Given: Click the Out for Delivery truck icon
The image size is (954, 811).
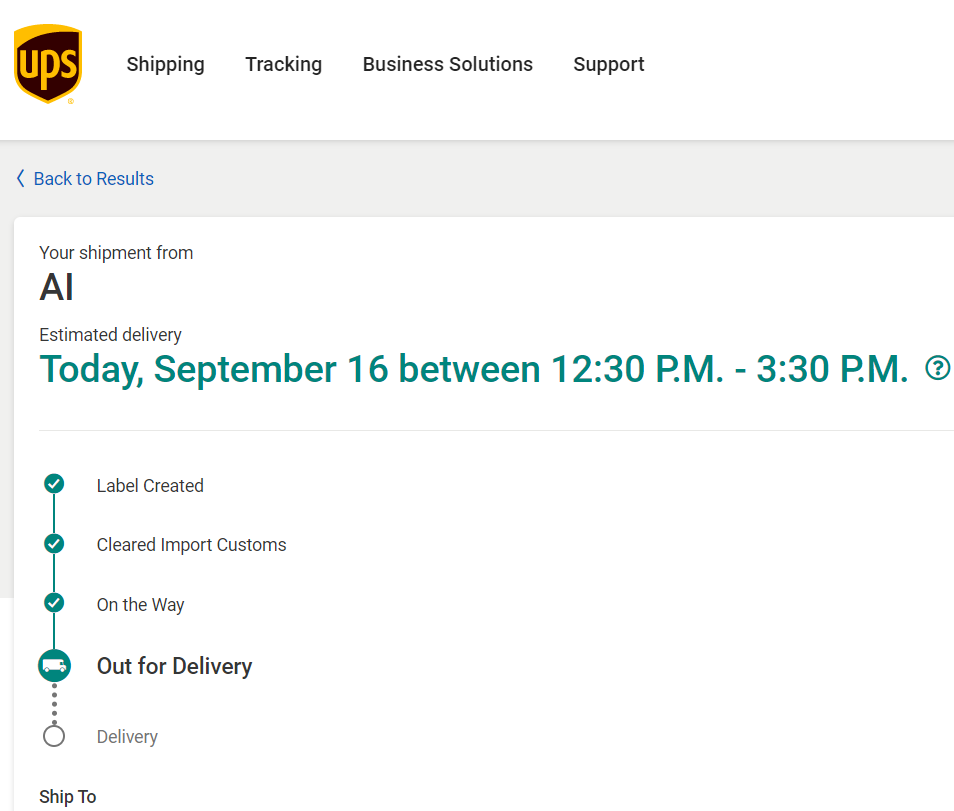Looking at the screenshot, I should [54, 666].
